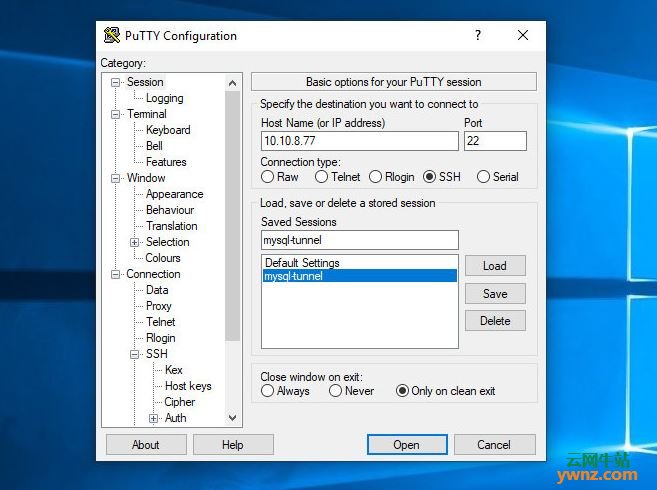Image resolution: width=657 pixels, height=490 pixels.
Task: Click the About button
Action: point(146,445)
